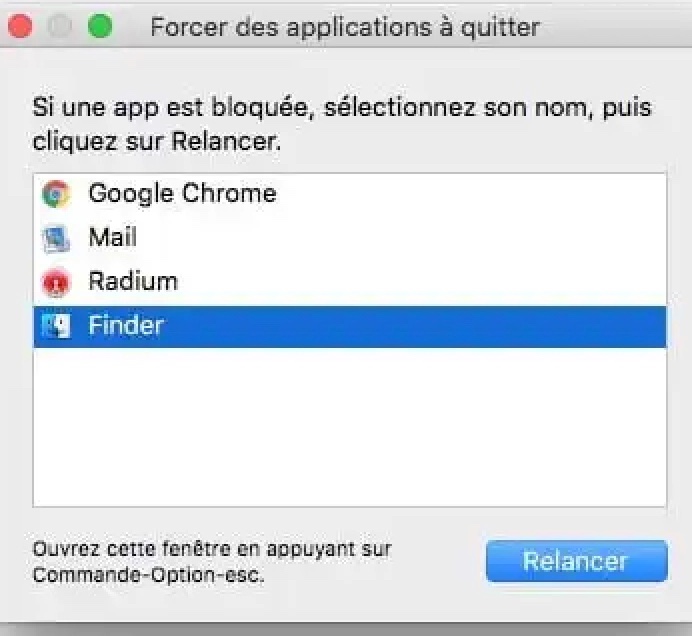Image resolution: width=692 pixels, height=636 pixels.
Task: Click the red Radium app icon
Action: pyautogui.click(x=56, y=283)
